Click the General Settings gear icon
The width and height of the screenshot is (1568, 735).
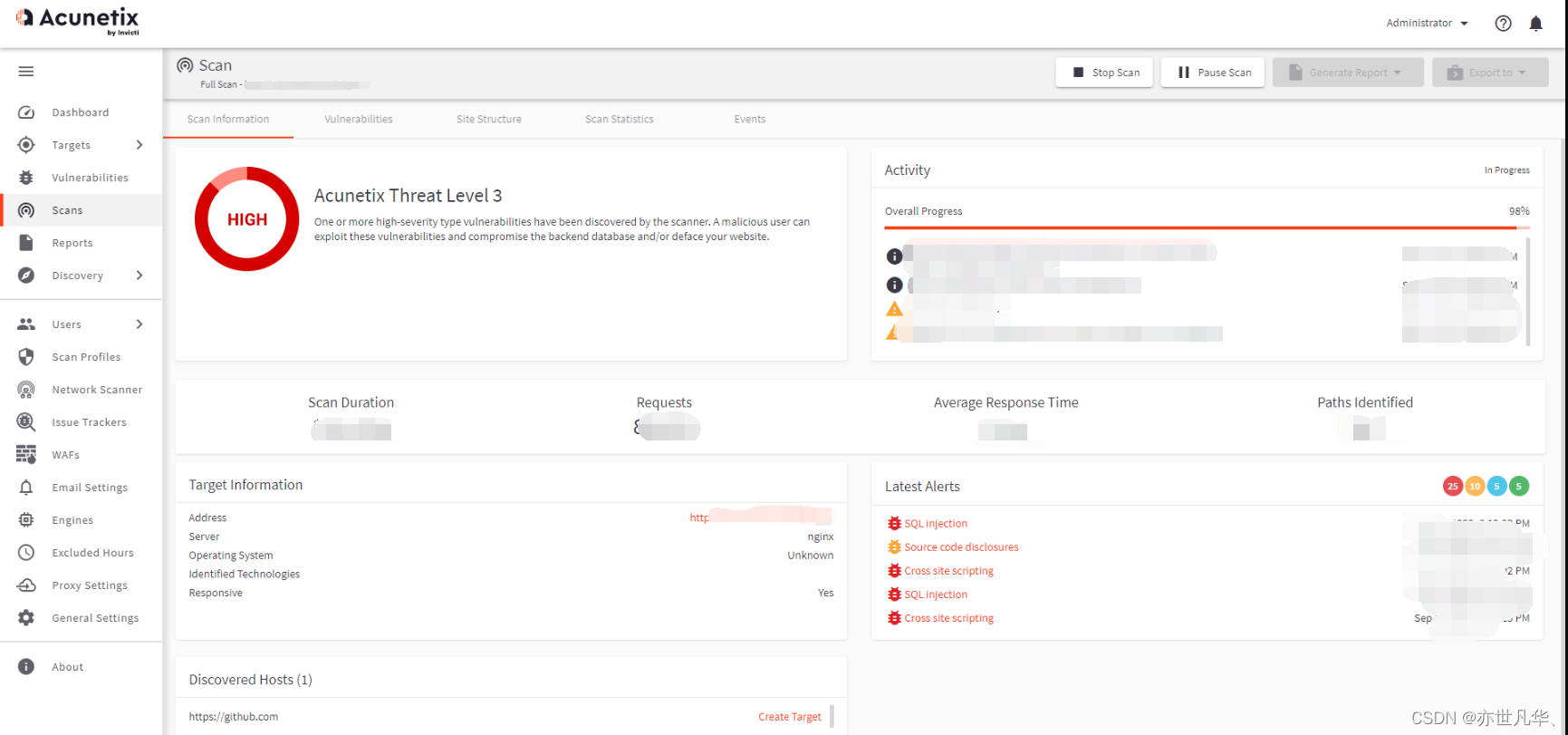tap(26, 618)
